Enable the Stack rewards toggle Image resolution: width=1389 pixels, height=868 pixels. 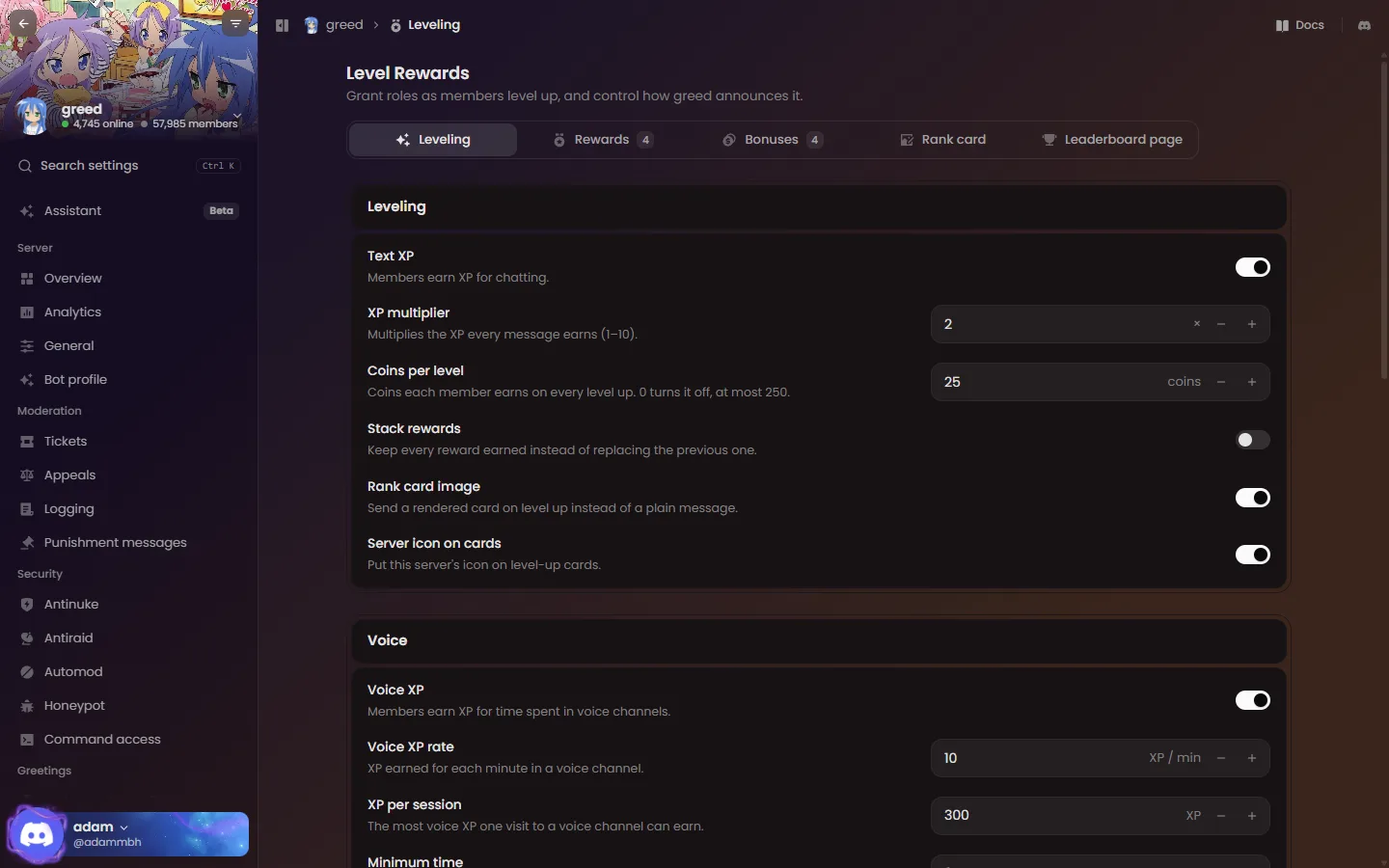click(1252, 440)
